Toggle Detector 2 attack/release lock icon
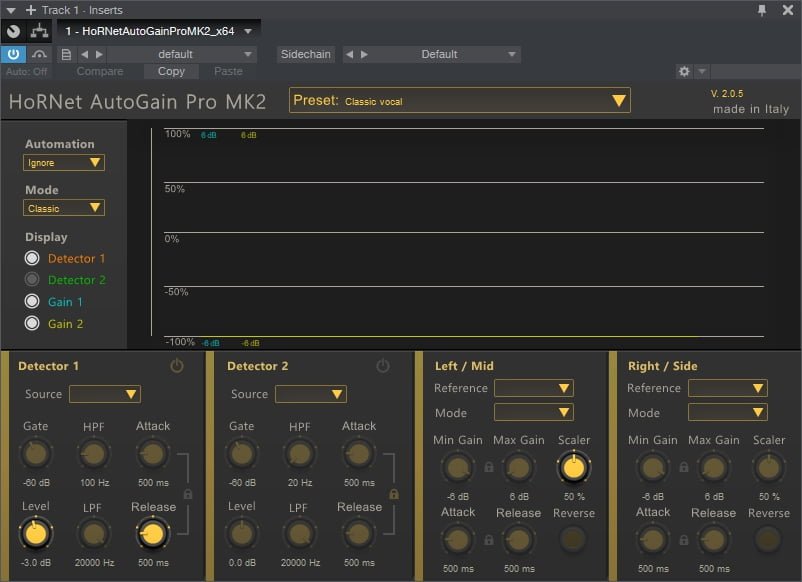Image resolution: width=802 pixels, height=582 pixels. click(x=394, y=494)
